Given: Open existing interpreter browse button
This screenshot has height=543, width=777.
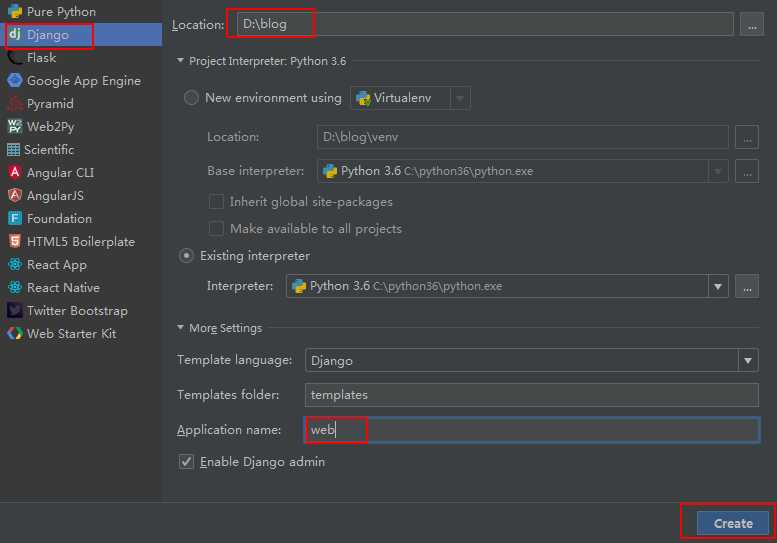Looking at the screenshot, I should point(747,286).
